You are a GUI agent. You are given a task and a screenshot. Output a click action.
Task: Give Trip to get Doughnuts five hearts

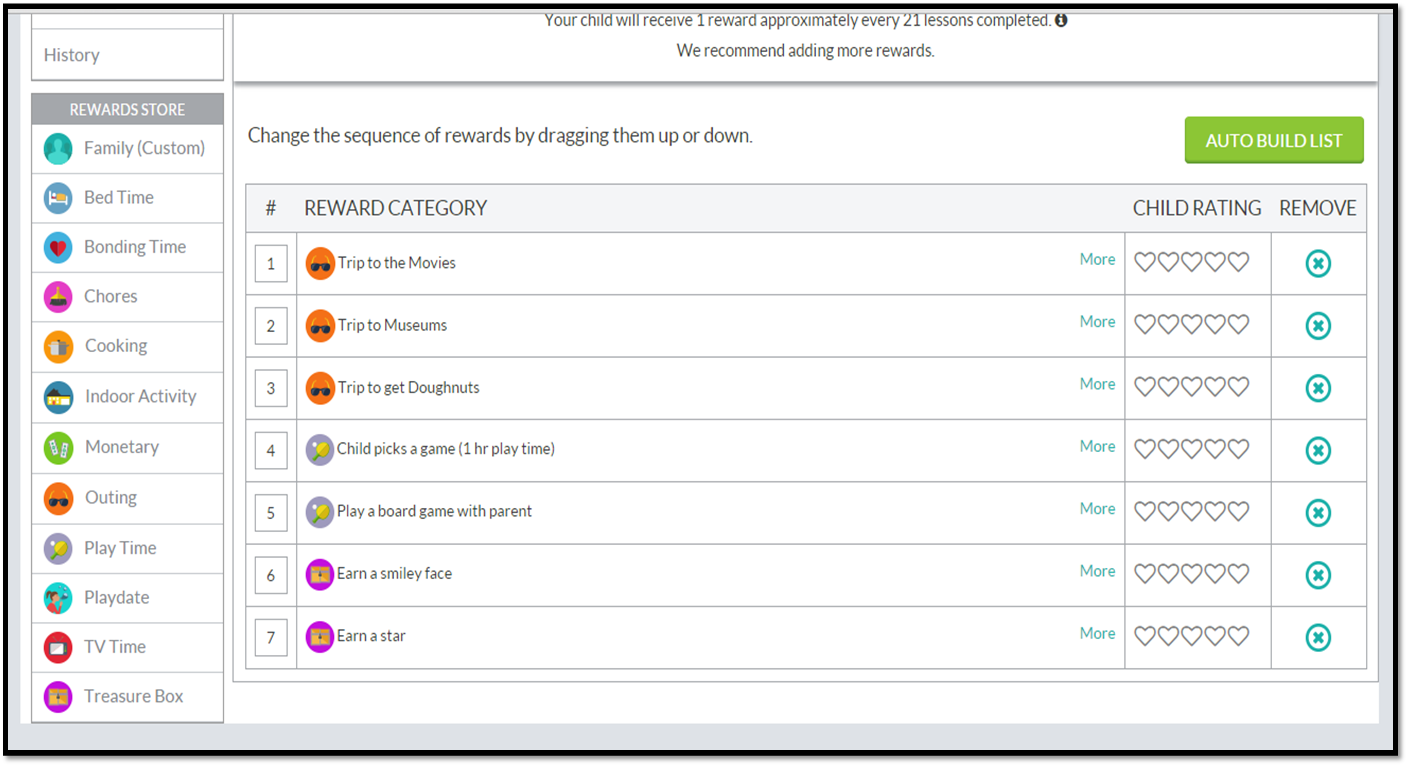(x=1238, y=387)
